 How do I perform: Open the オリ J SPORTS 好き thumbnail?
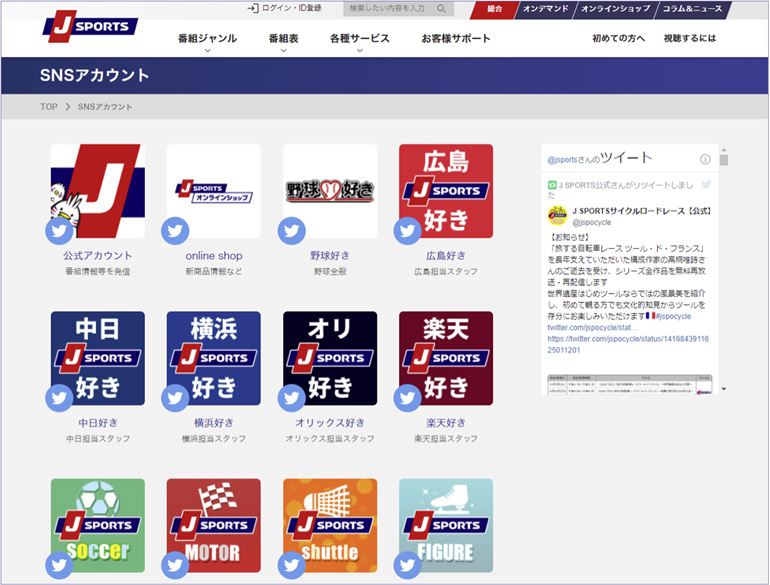click(330, 359)
